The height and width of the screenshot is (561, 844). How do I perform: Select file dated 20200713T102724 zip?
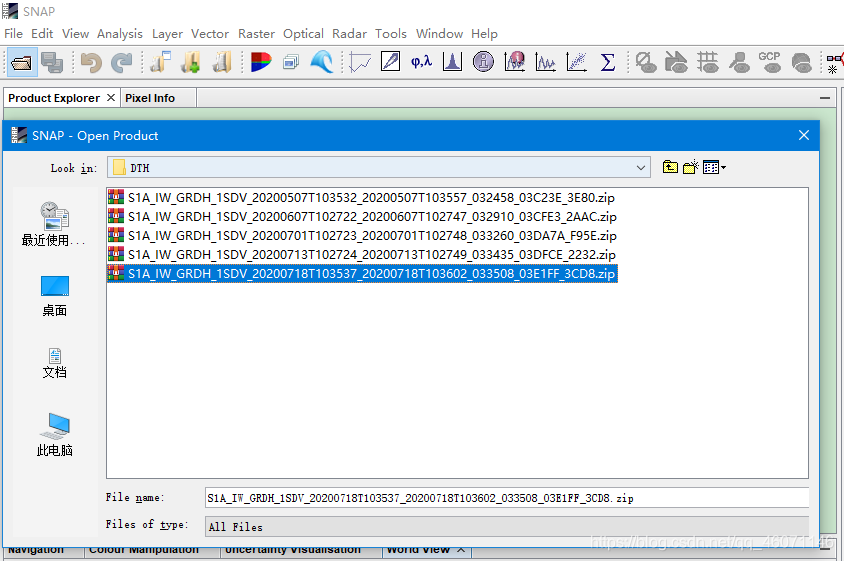coord(362,254)
